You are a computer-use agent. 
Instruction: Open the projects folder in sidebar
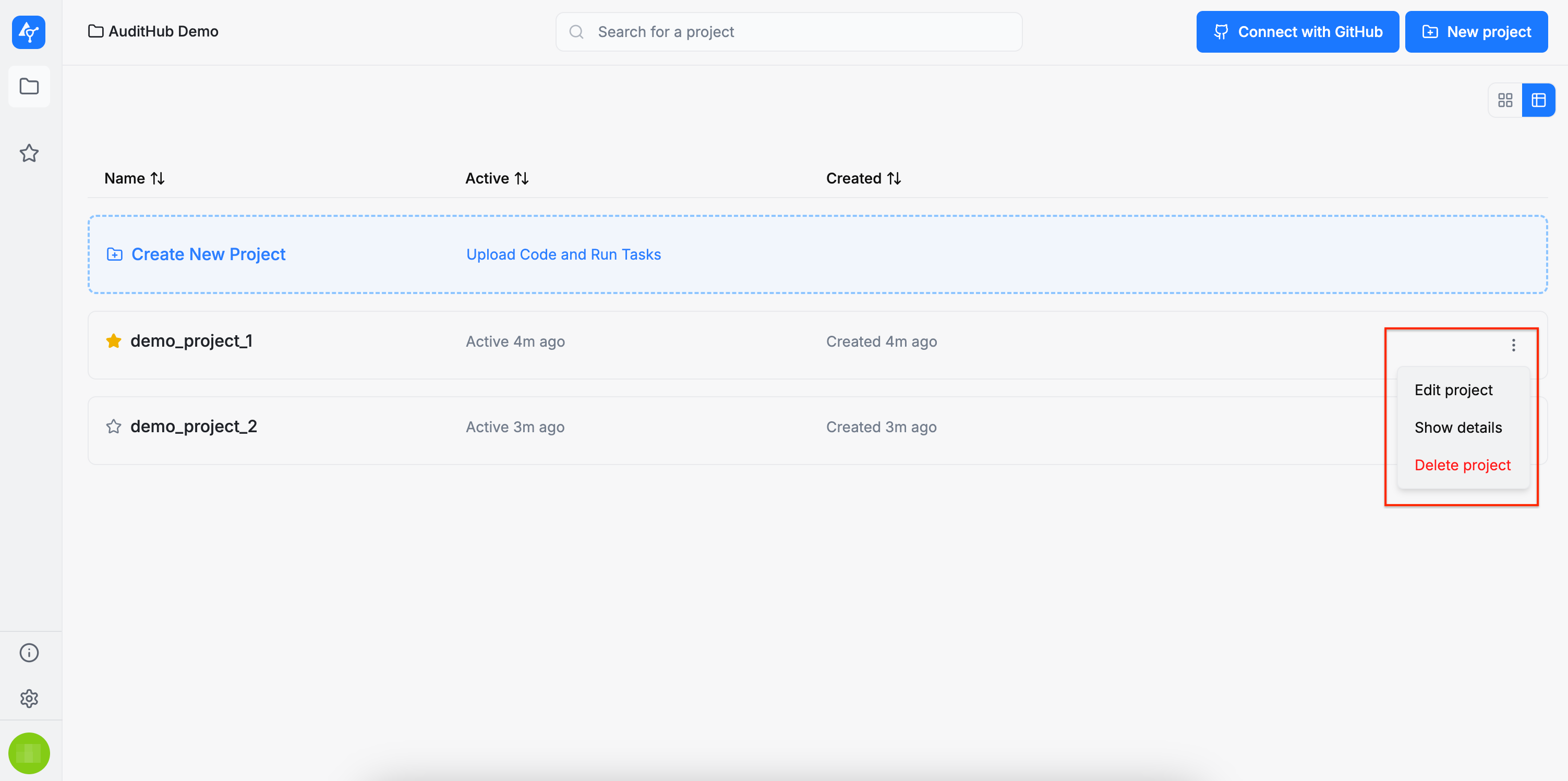[29, 87]
